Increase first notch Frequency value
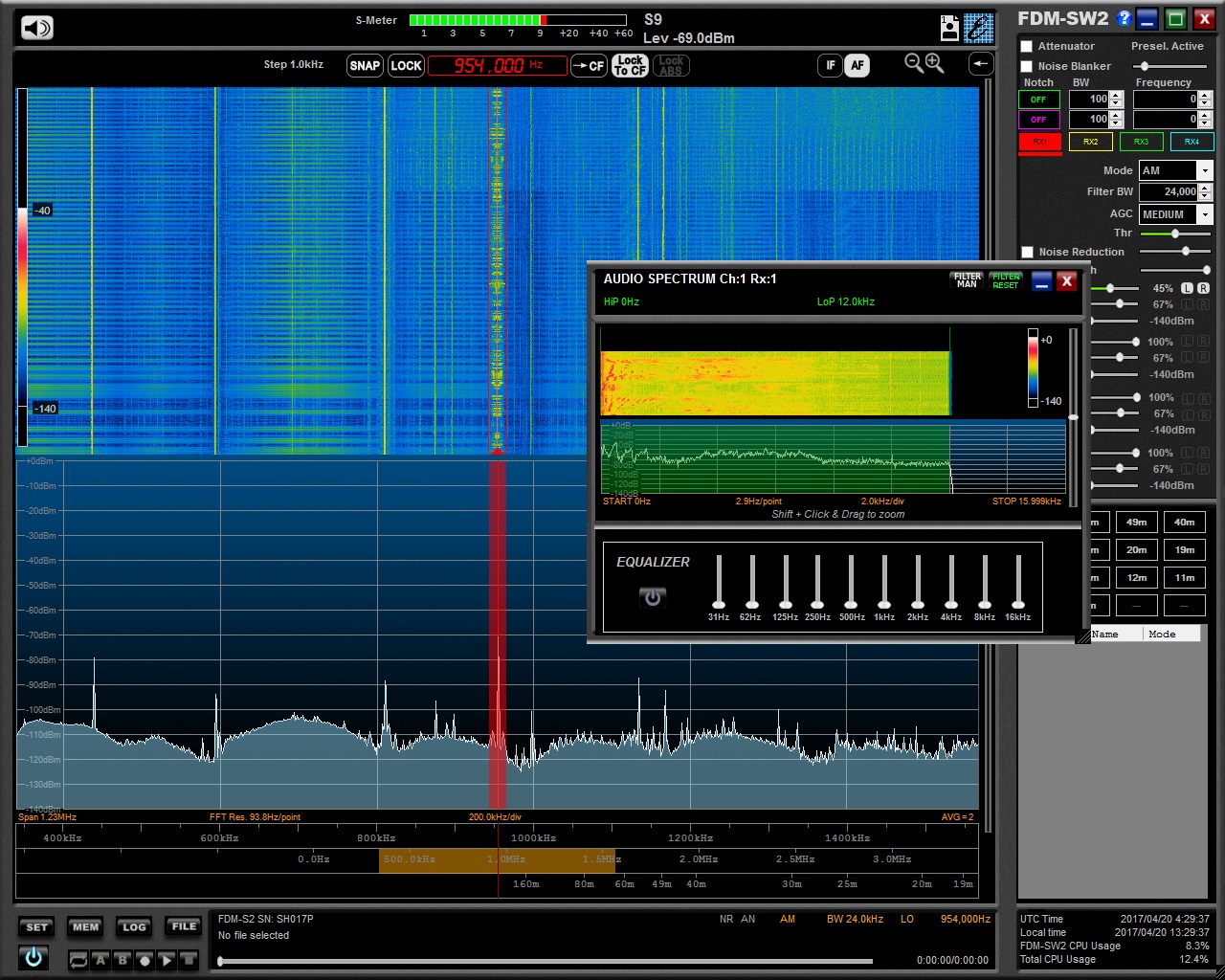Viewport: 1225px width, 980px height. tap(1205, 95)
